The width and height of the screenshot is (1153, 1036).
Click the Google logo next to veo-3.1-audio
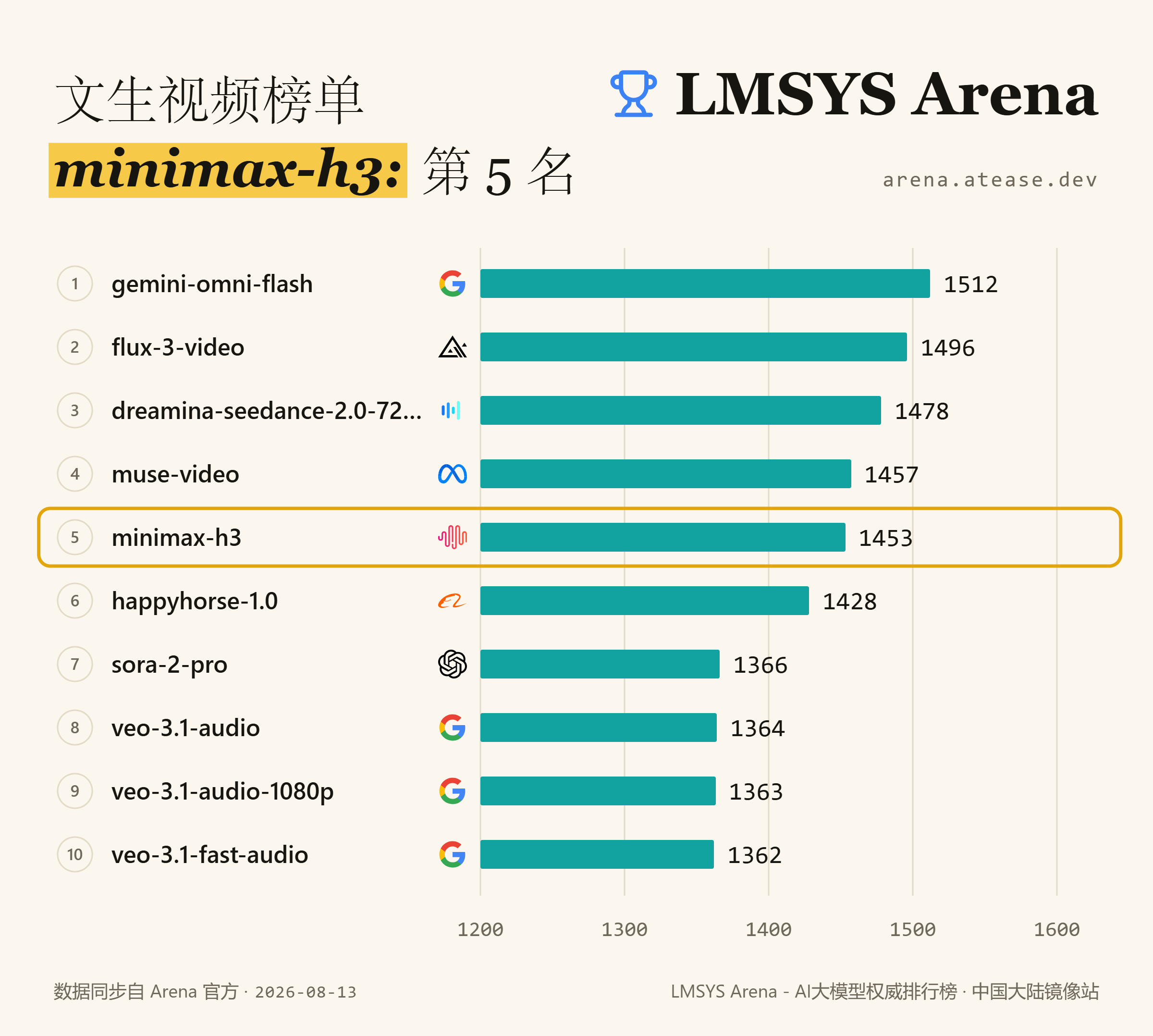point(453,728)
